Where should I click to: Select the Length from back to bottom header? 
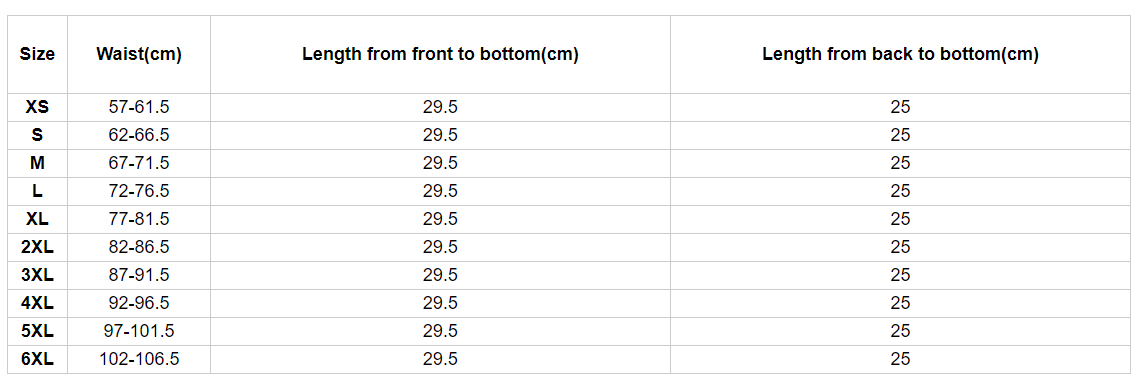(x=900, y=54)
